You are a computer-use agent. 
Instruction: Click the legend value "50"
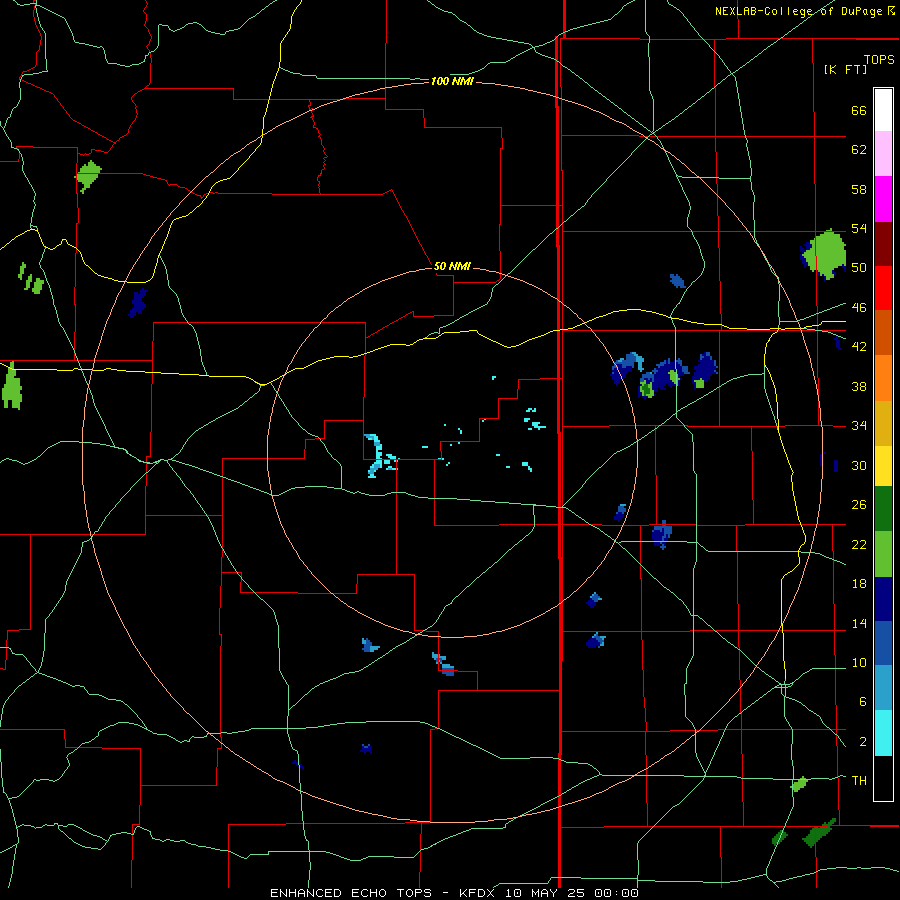click(859, 267)
